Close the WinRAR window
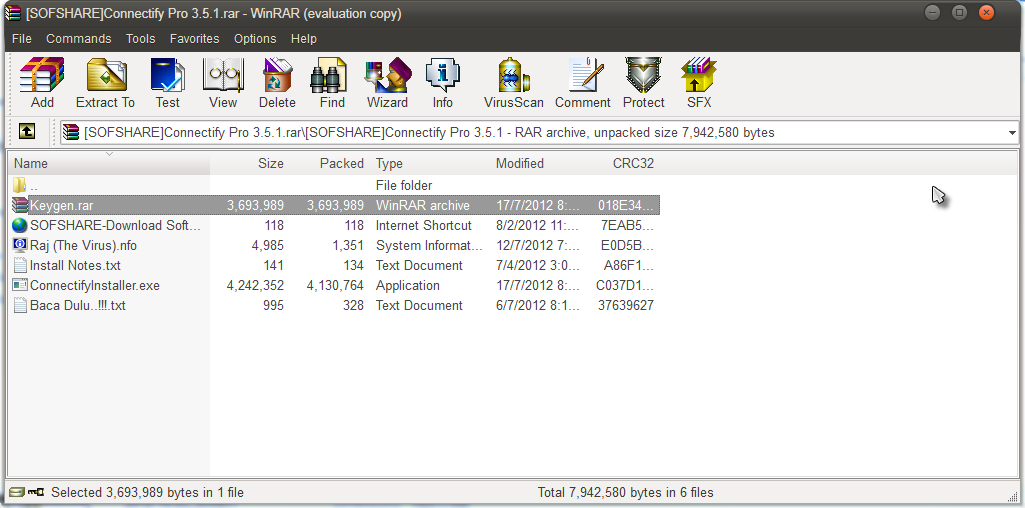Screen dimensions: 1025x508 [986, 12]
